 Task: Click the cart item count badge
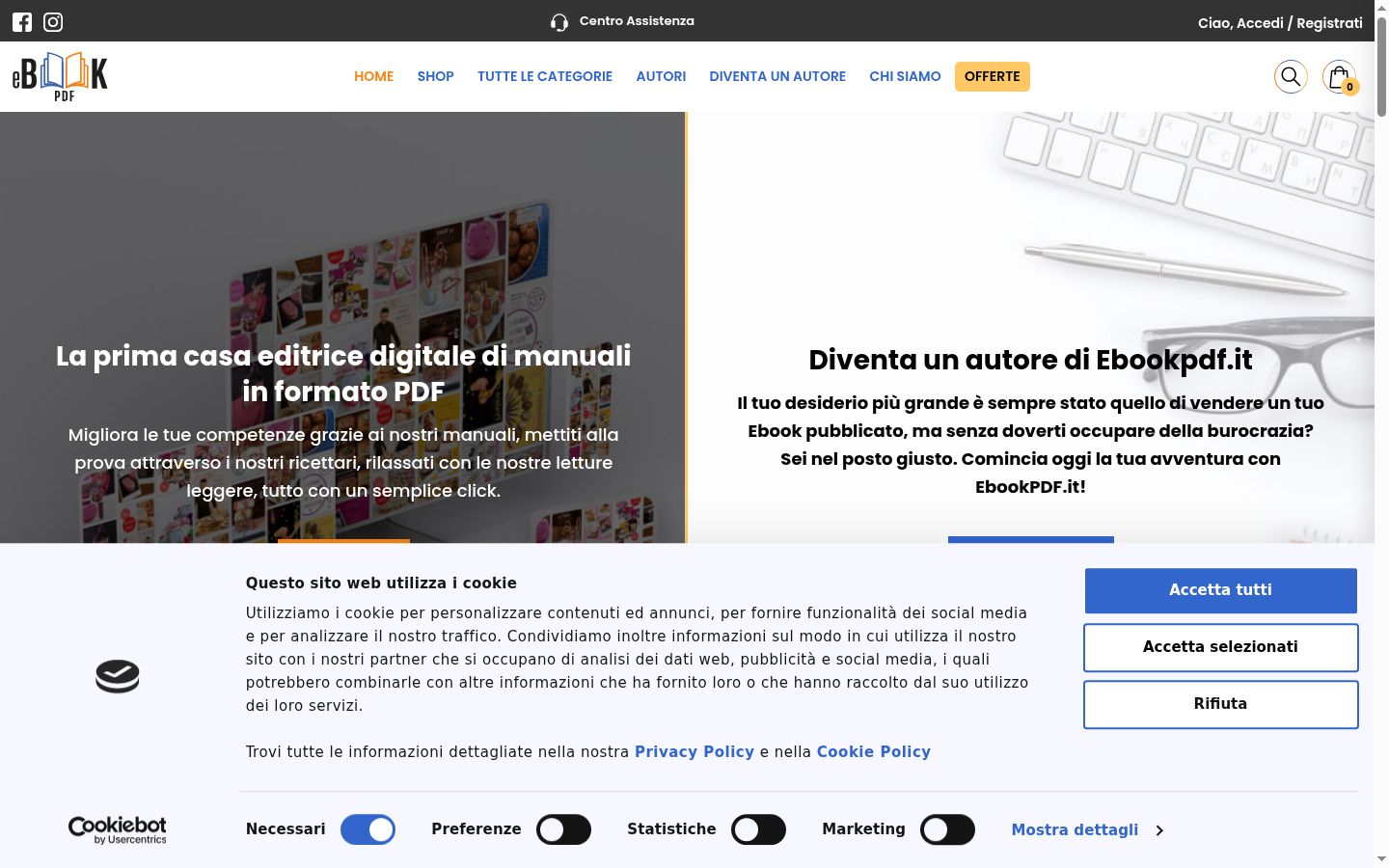pos(1349,87)
